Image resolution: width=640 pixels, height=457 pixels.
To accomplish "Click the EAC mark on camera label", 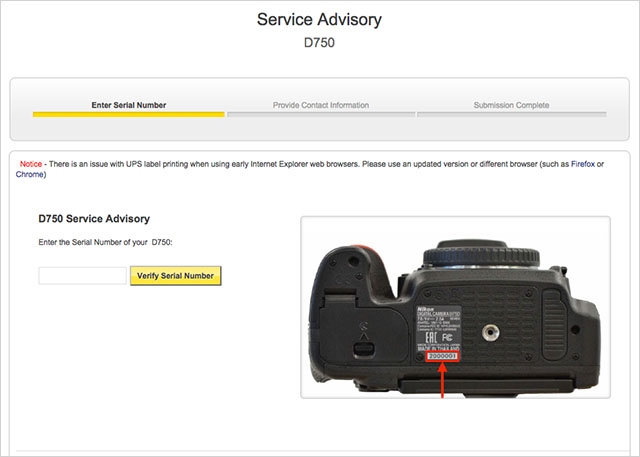I will click(431, 337).
